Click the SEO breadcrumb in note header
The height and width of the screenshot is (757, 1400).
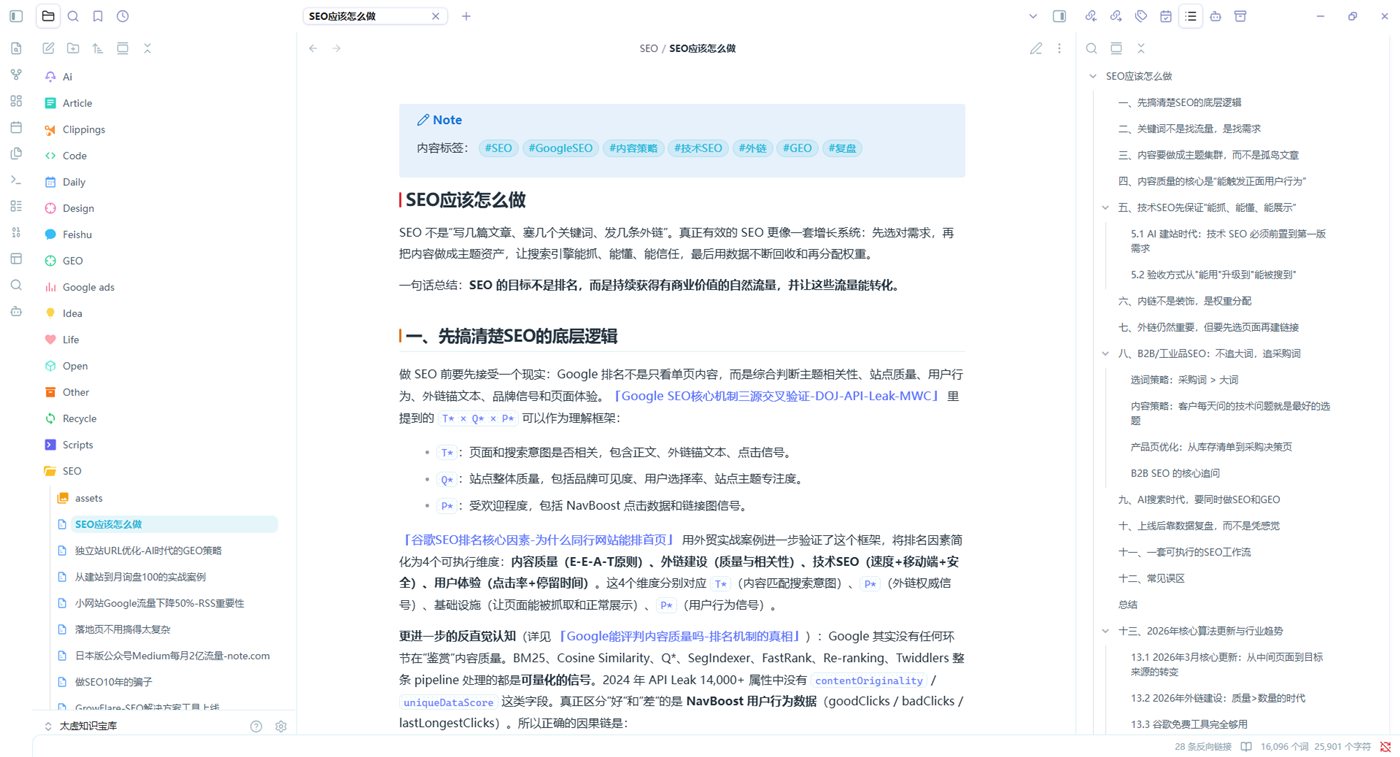point(649,48)
